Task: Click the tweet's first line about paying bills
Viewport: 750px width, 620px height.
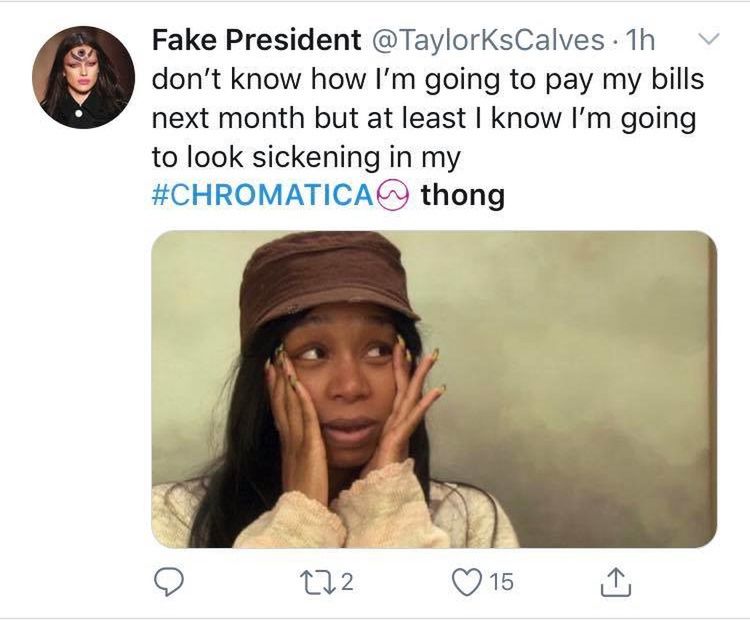Action: 427,80
